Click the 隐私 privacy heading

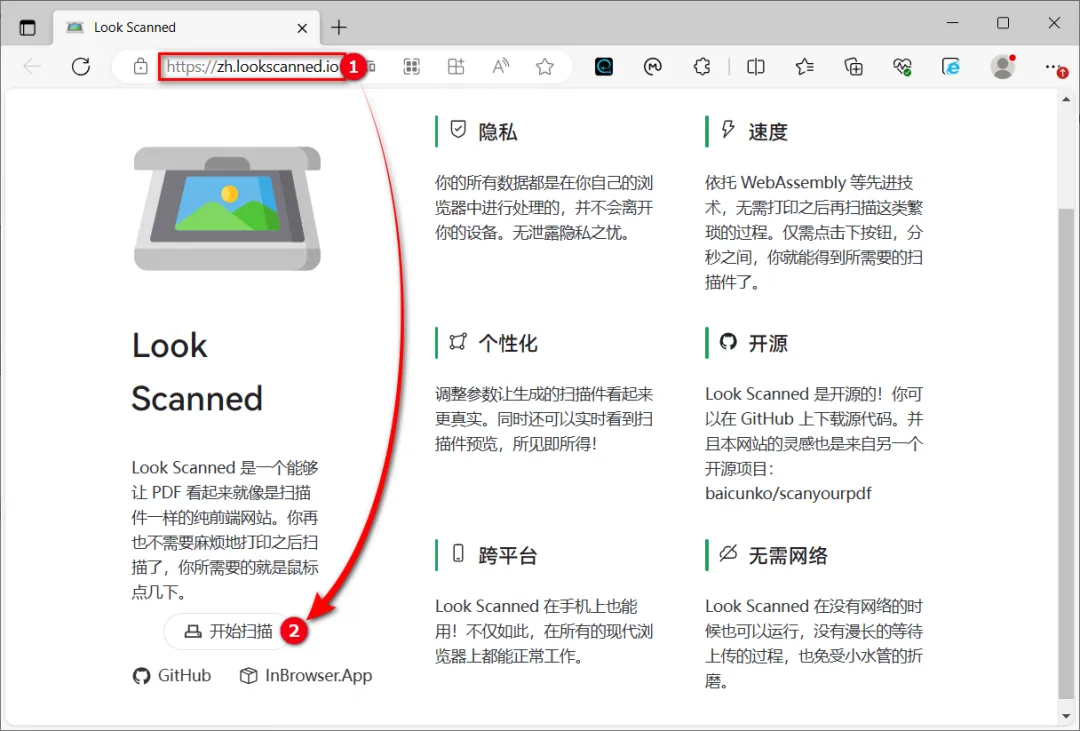click(x=498, y=132)
